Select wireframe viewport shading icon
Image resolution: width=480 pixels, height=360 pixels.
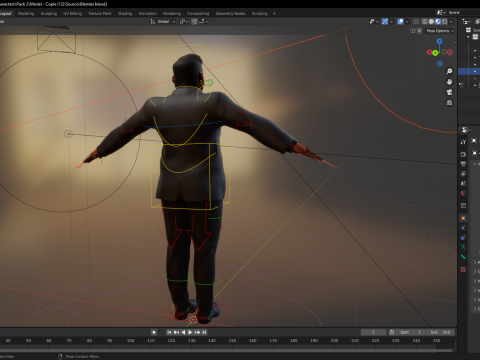pyautogui.click(x=425, y=21)
